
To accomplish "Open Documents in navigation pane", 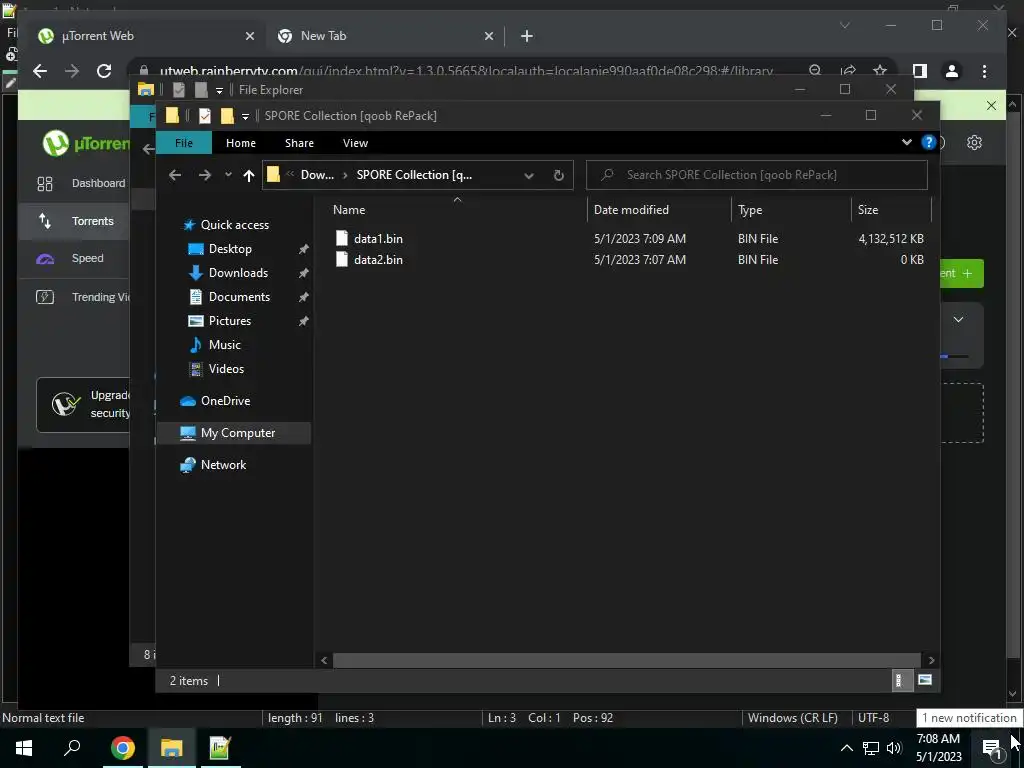I will (238, 297).
